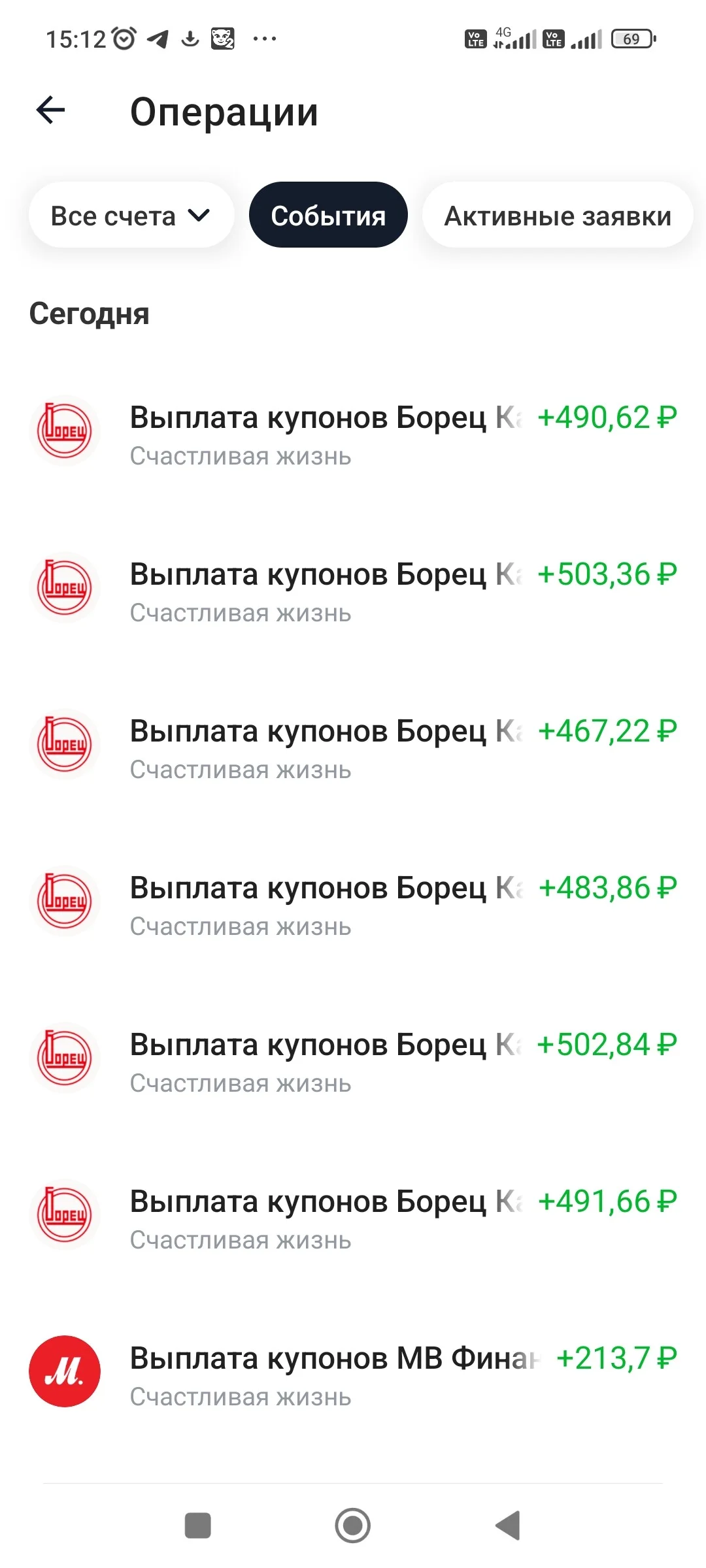The width and height of the screenshot is (706, 1568).
Task: Open the +483,86 ₽ amount entry
Action: [x=607, y=888]
